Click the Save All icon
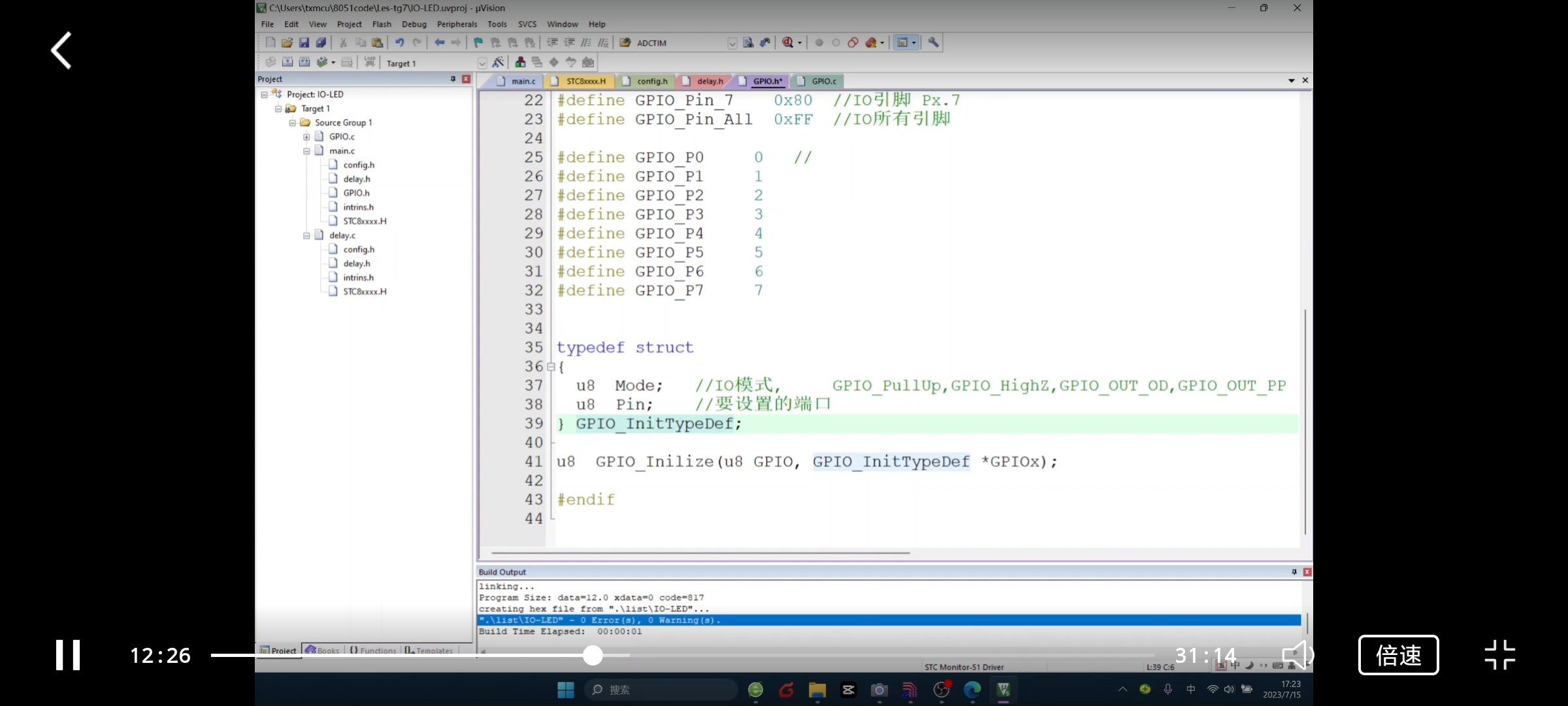Screen dimensions: 1568x706 pos(321,42)
